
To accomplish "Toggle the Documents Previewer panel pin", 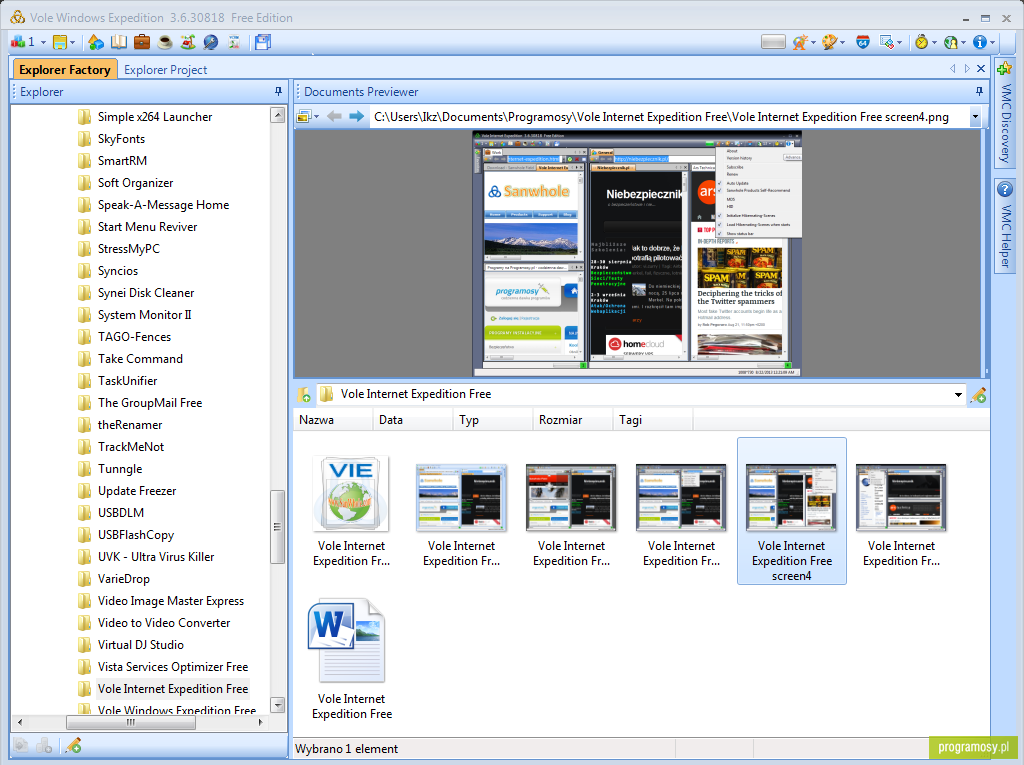I will tap(979, 91).
